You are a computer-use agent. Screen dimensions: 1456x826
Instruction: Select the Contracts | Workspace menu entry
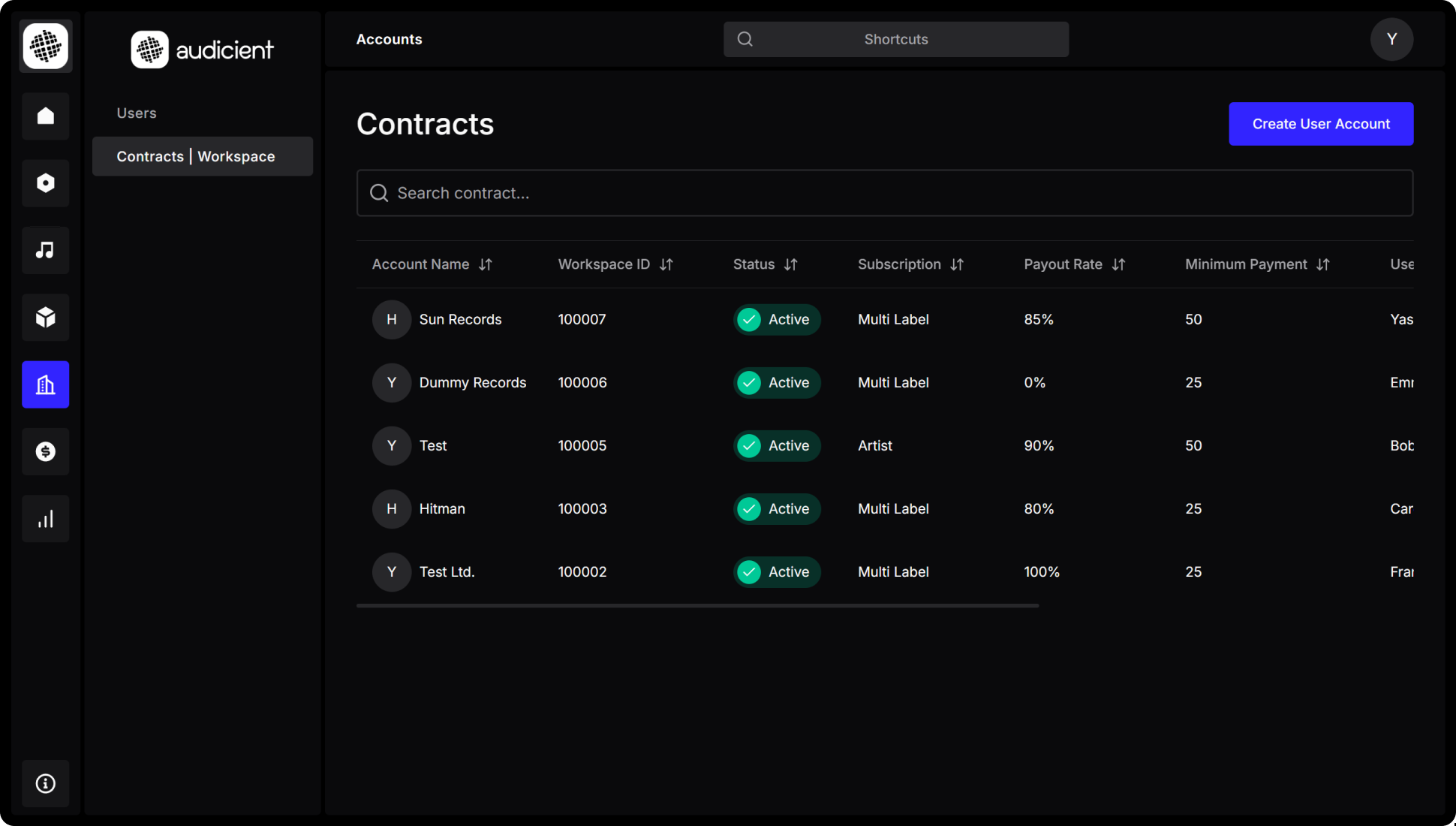click(195, 156)
